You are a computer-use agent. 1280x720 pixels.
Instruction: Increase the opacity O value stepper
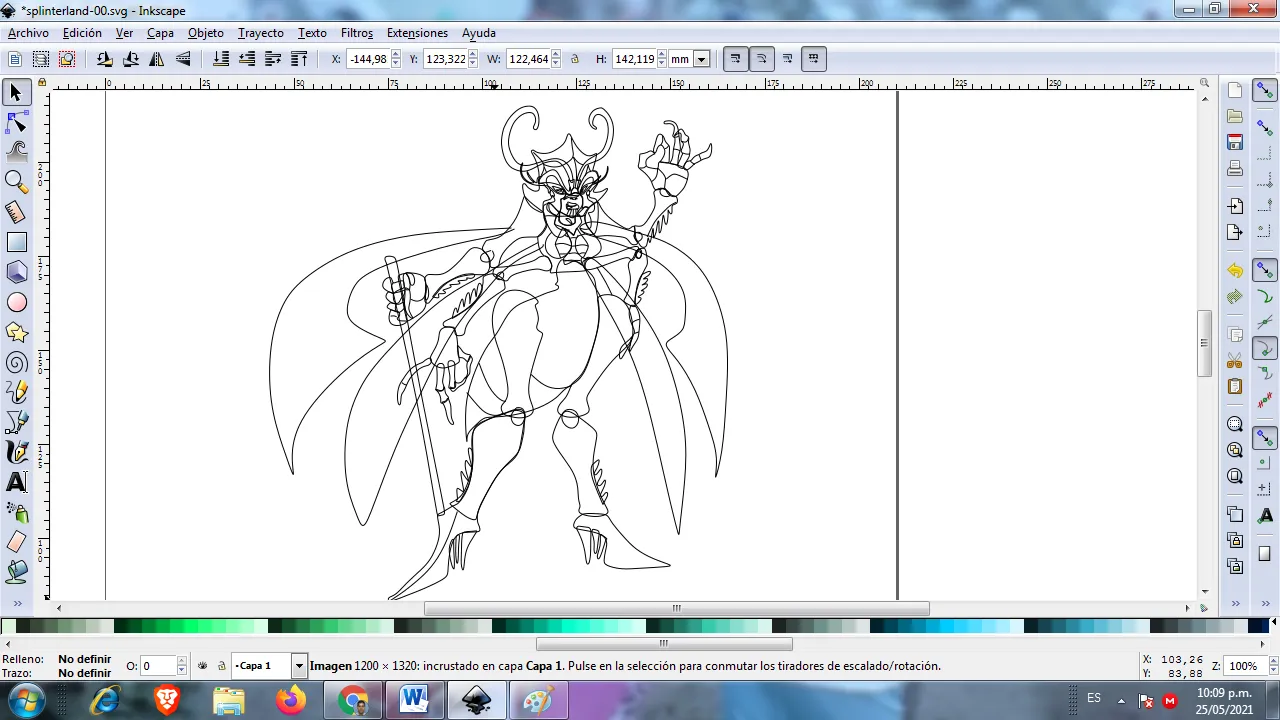coord(181,662)
